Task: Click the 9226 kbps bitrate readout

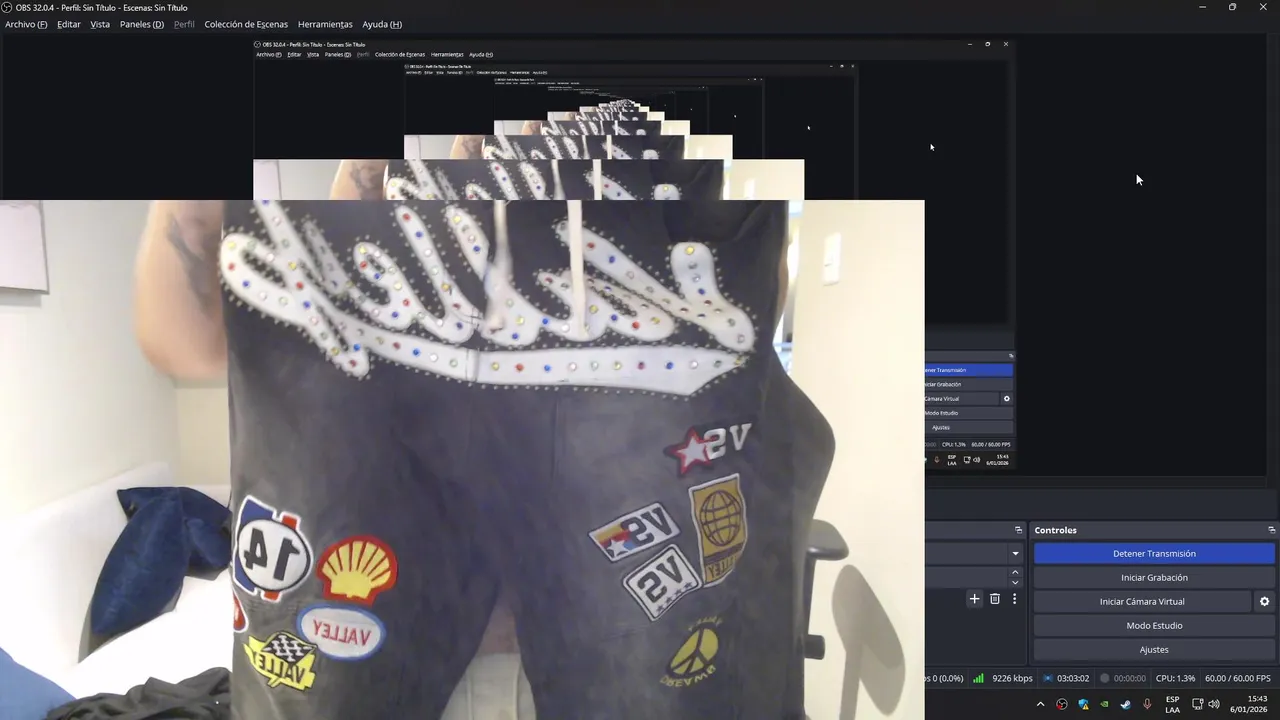Action: click(x=1012, y=678)
